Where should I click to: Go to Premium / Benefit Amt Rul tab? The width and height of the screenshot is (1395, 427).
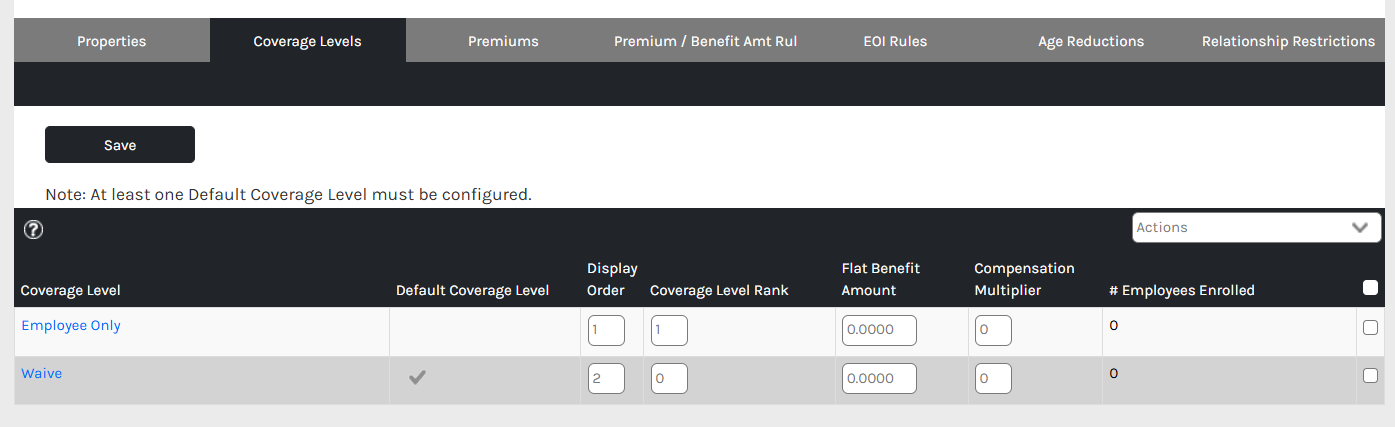tap(705, 41)
